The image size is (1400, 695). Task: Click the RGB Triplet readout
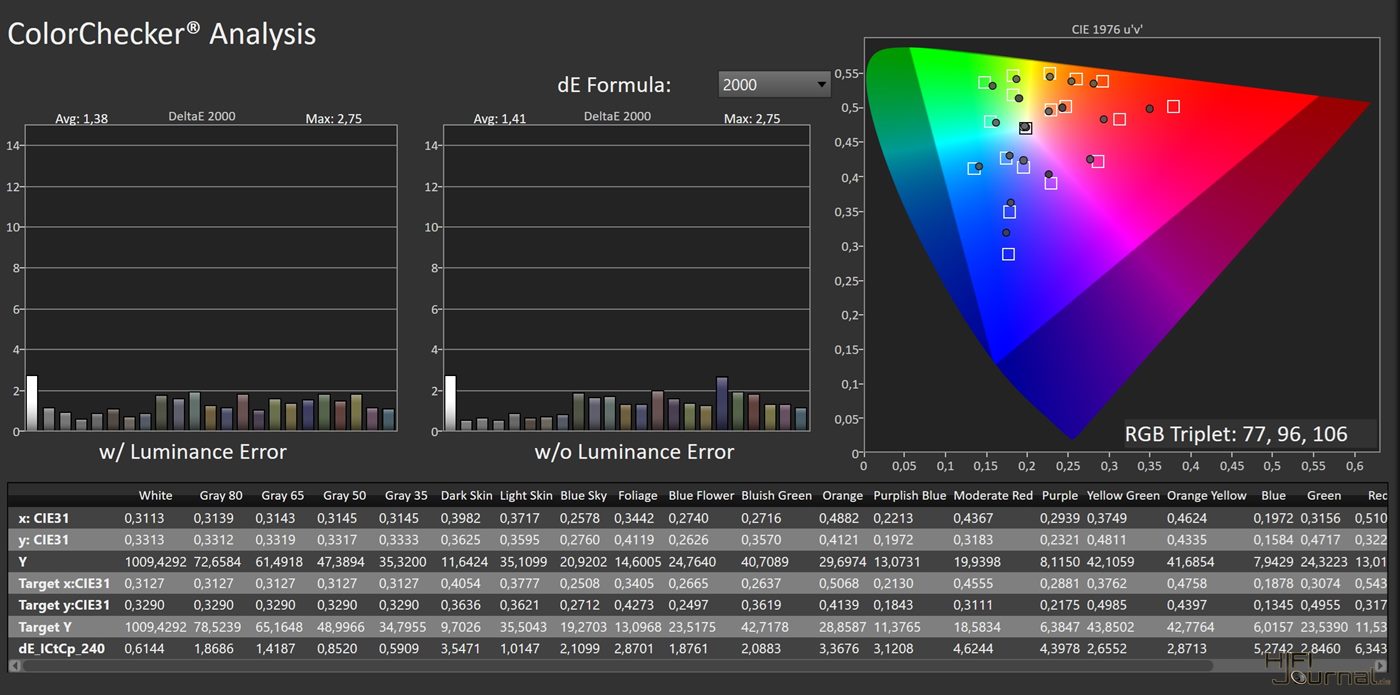coord(1236,434)
